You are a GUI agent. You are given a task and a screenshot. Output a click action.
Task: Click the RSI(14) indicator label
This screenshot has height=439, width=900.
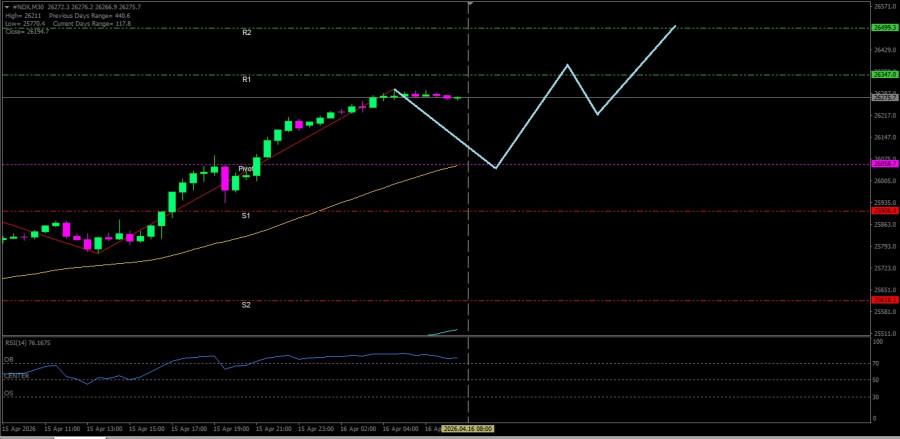pos(27,342)
